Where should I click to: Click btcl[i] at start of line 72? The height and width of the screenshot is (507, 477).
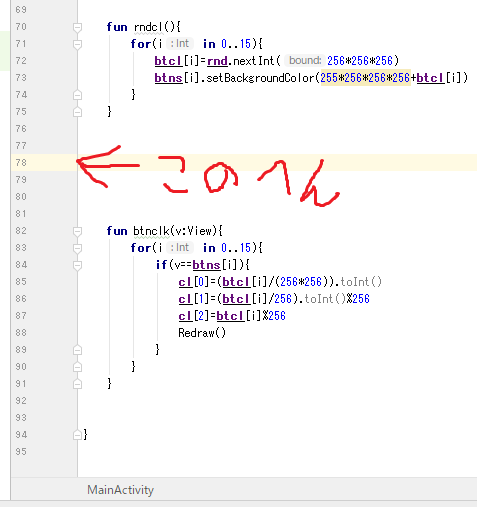coord(177,61)
